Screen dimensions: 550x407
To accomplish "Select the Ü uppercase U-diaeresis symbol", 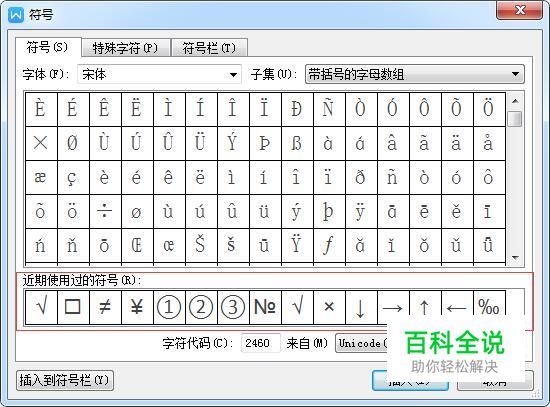I will pos(201,143).
